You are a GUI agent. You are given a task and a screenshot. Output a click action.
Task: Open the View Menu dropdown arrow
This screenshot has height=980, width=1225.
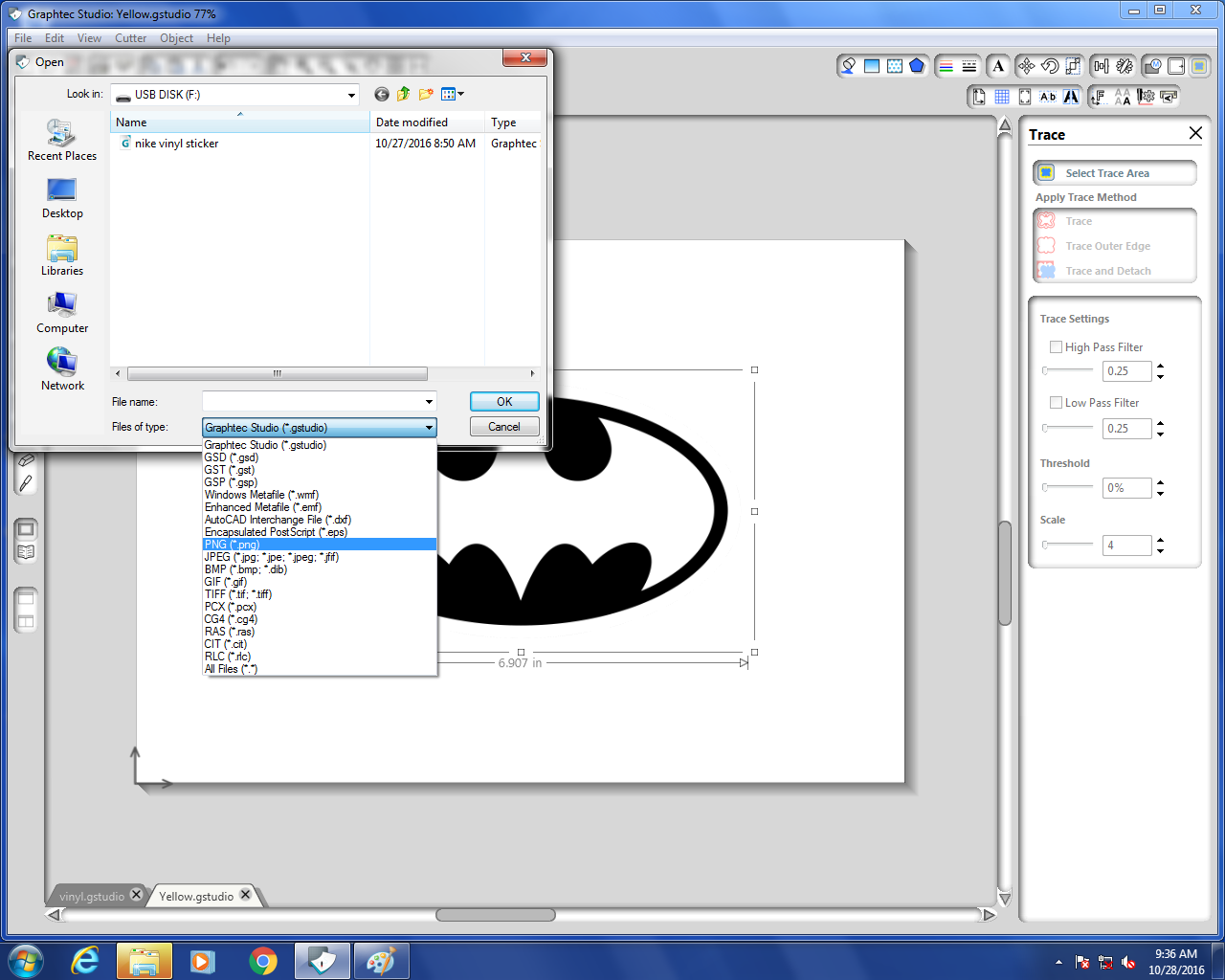461,94
